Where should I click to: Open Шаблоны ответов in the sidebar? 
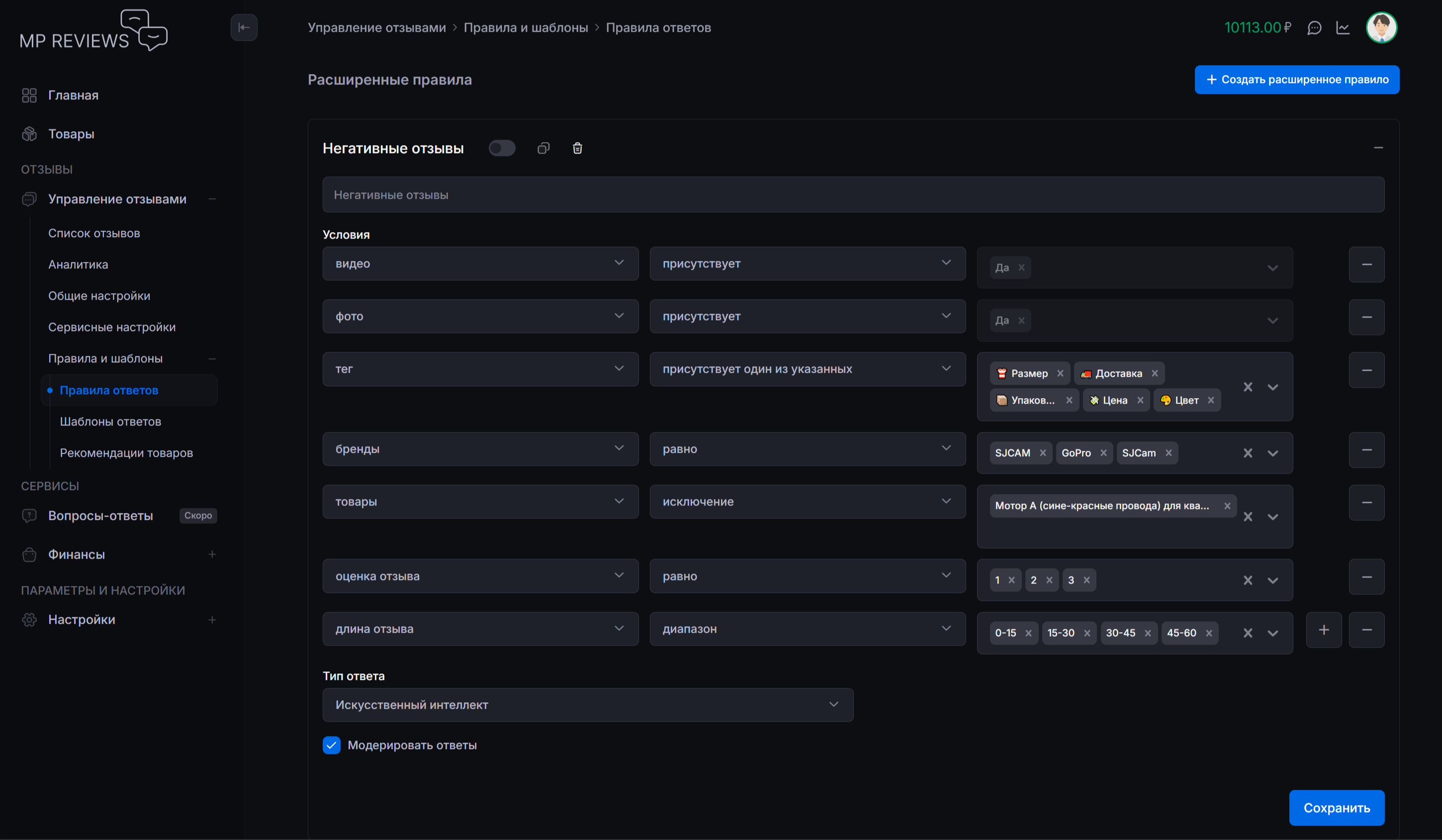click(110, 421)
